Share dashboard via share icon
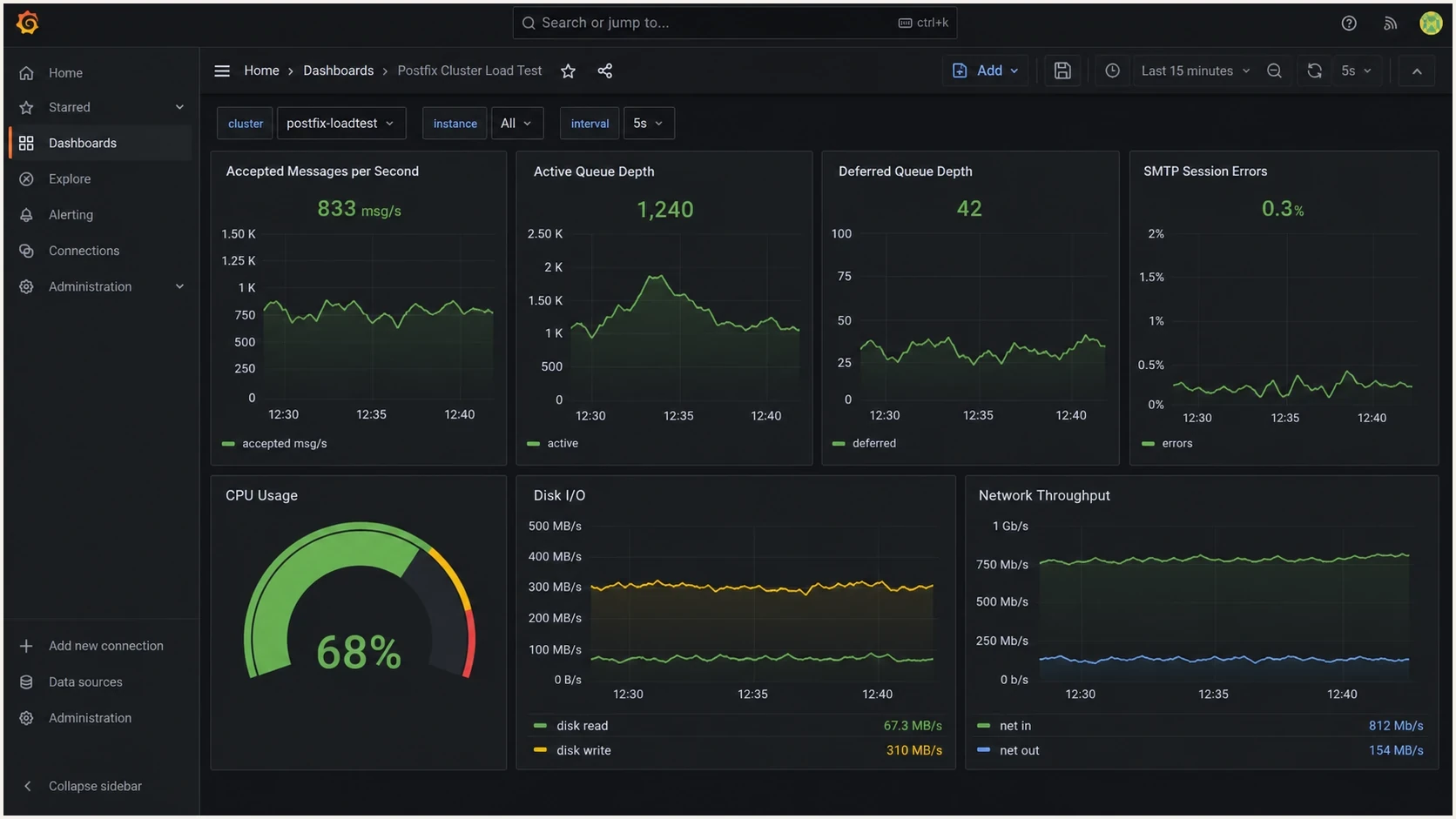This screenshot has width=1456, height=819. tap(605, 70)
